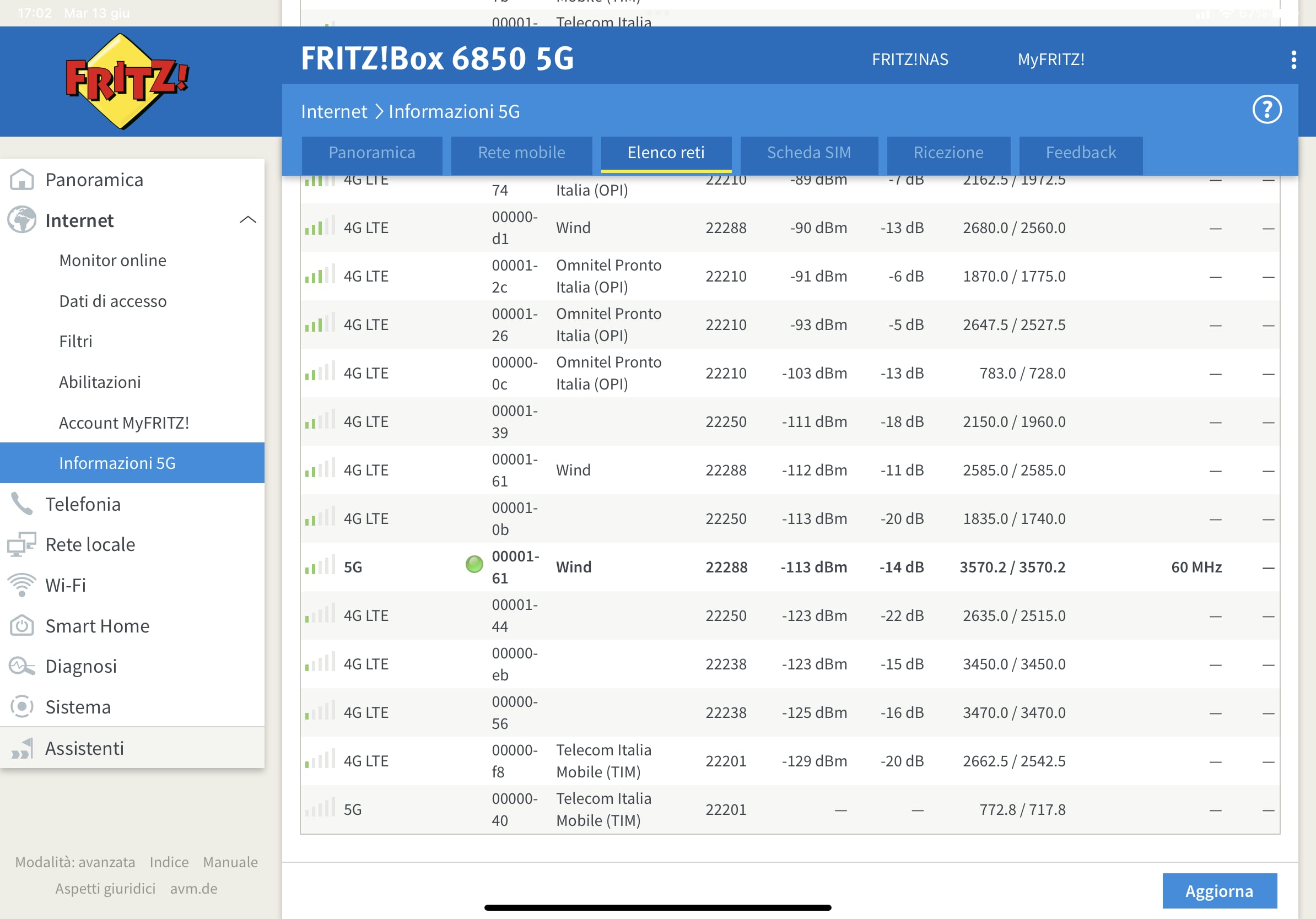Screen dimensions: 1316x919
Task: Click the -22 dB quality value
Action: pyautogui.click(x=902, y=615)
